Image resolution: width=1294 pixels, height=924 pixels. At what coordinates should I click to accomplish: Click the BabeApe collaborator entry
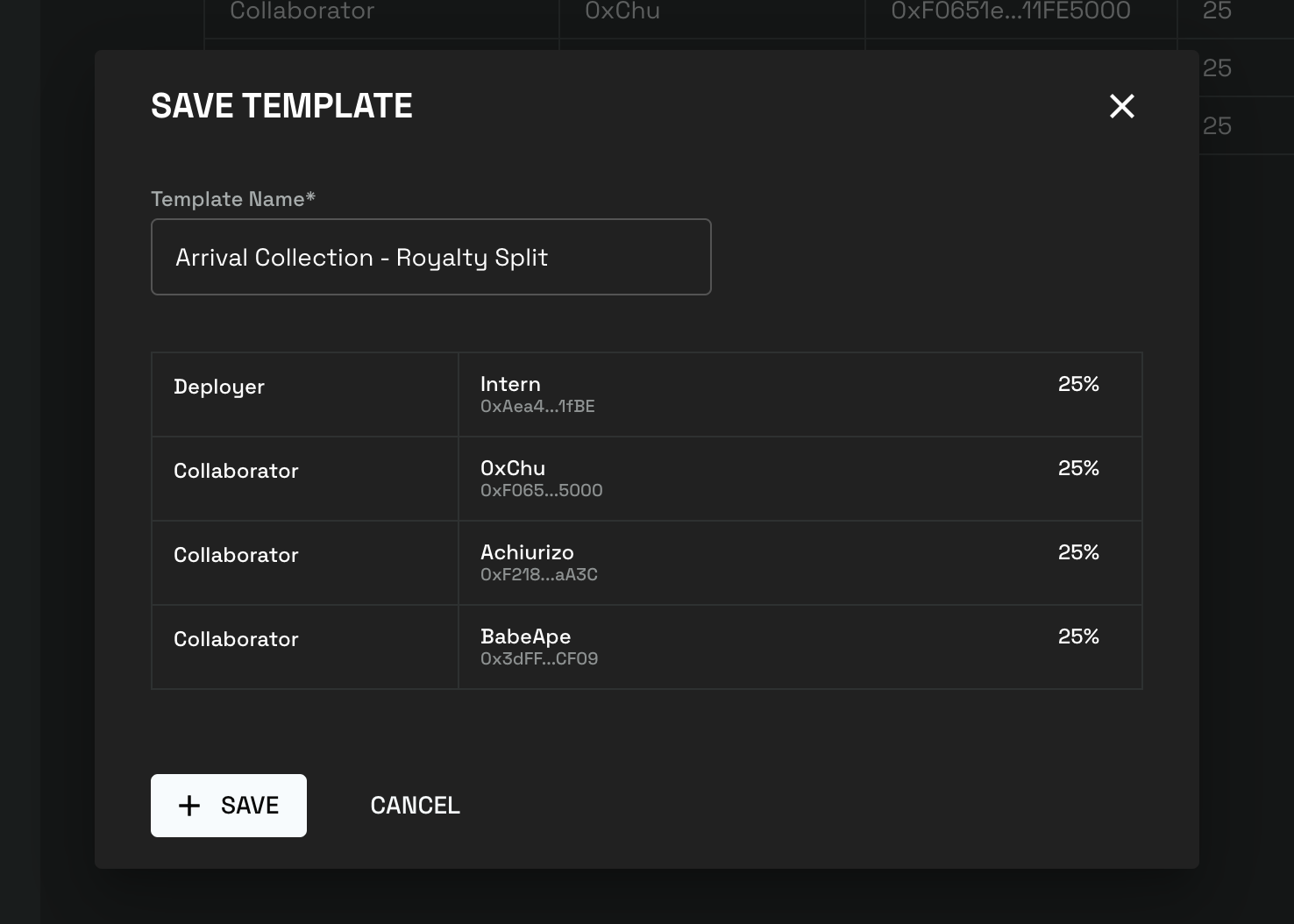pos(525,636)
